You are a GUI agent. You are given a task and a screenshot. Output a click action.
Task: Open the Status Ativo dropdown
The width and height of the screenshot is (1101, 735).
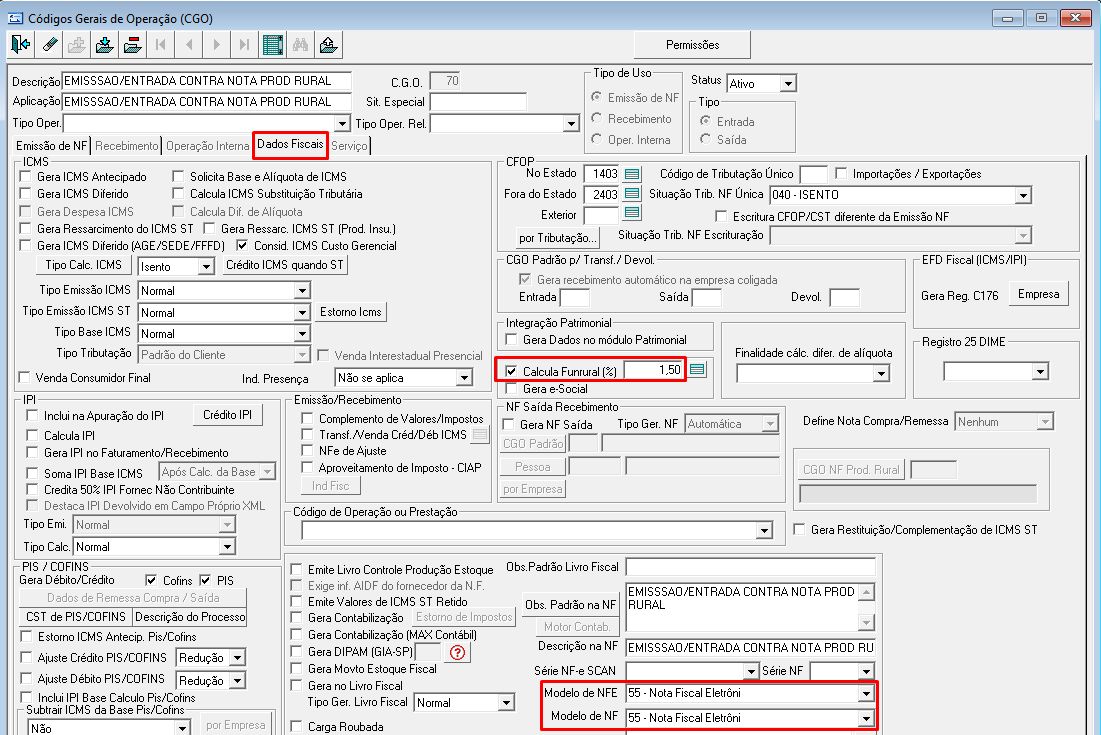789,84
